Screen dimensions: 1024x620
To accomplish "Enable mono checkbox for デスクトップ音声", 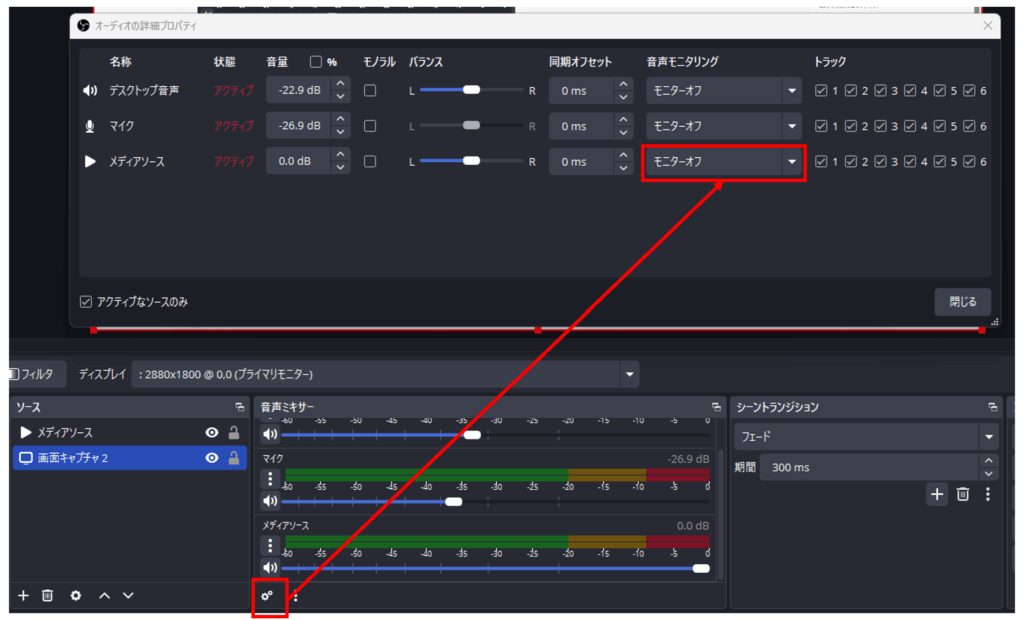I will pyautogui.click(x=370, y=91).
